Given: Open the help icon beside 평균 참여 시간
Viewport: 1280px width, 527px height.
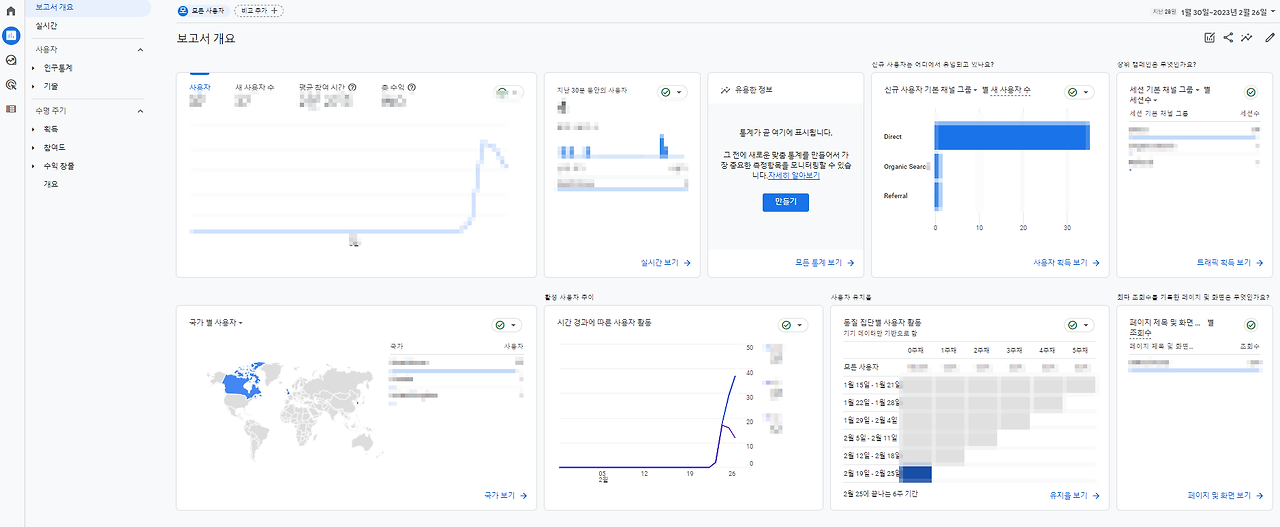Looking at the screenshot, I should coord(352,88).
